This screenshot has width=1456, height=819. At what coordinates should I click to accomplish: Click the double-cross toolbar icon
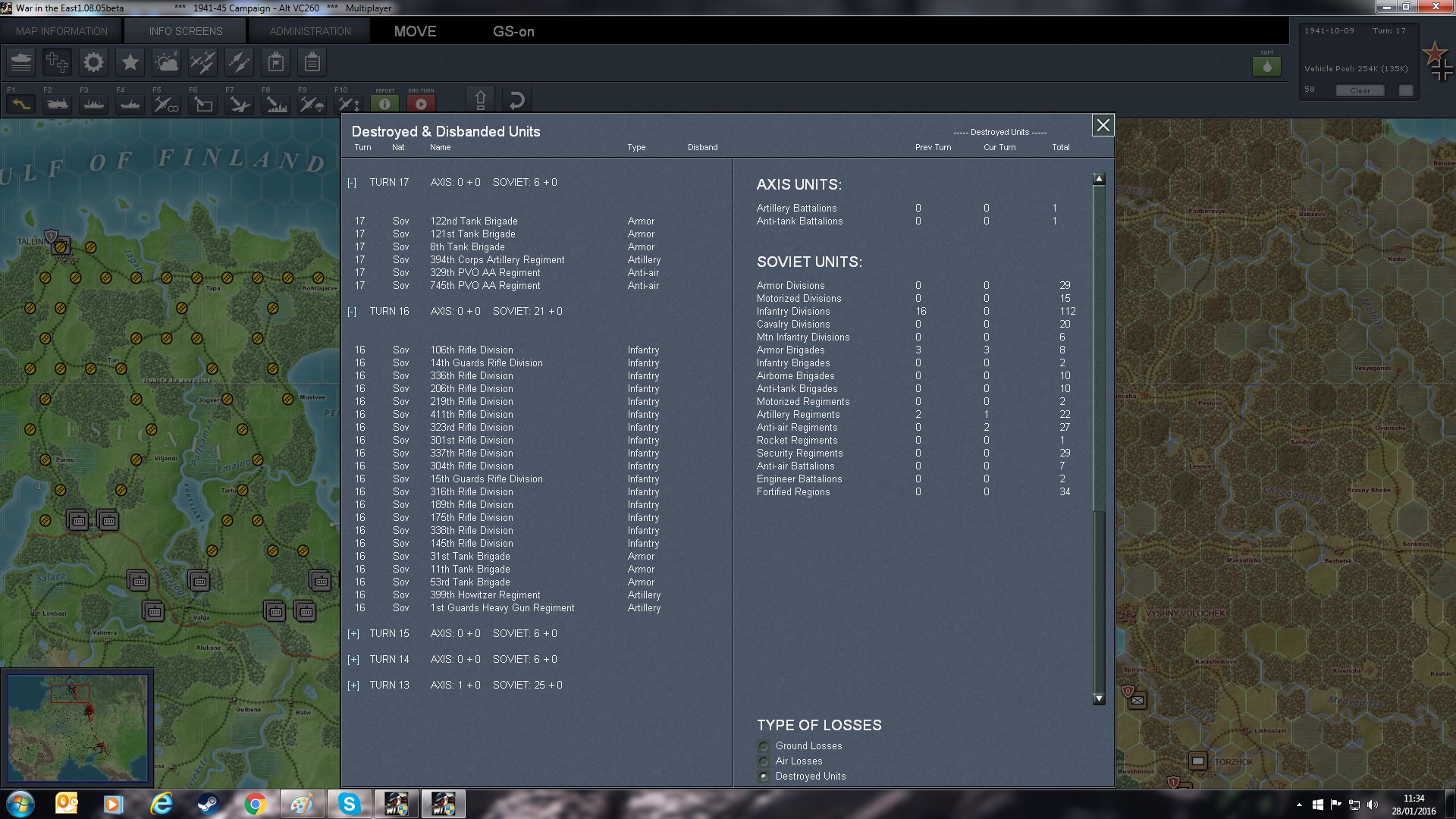(x=57, y=62)
